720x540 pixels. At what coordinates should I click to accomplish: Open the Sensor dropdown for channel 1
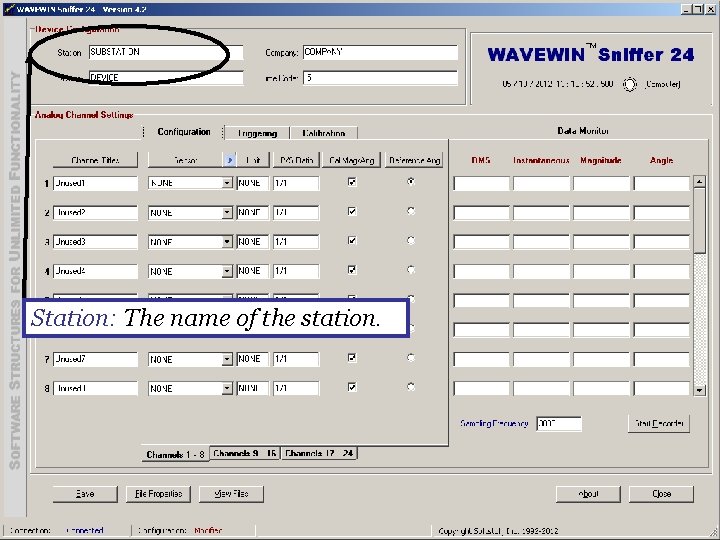227,183
